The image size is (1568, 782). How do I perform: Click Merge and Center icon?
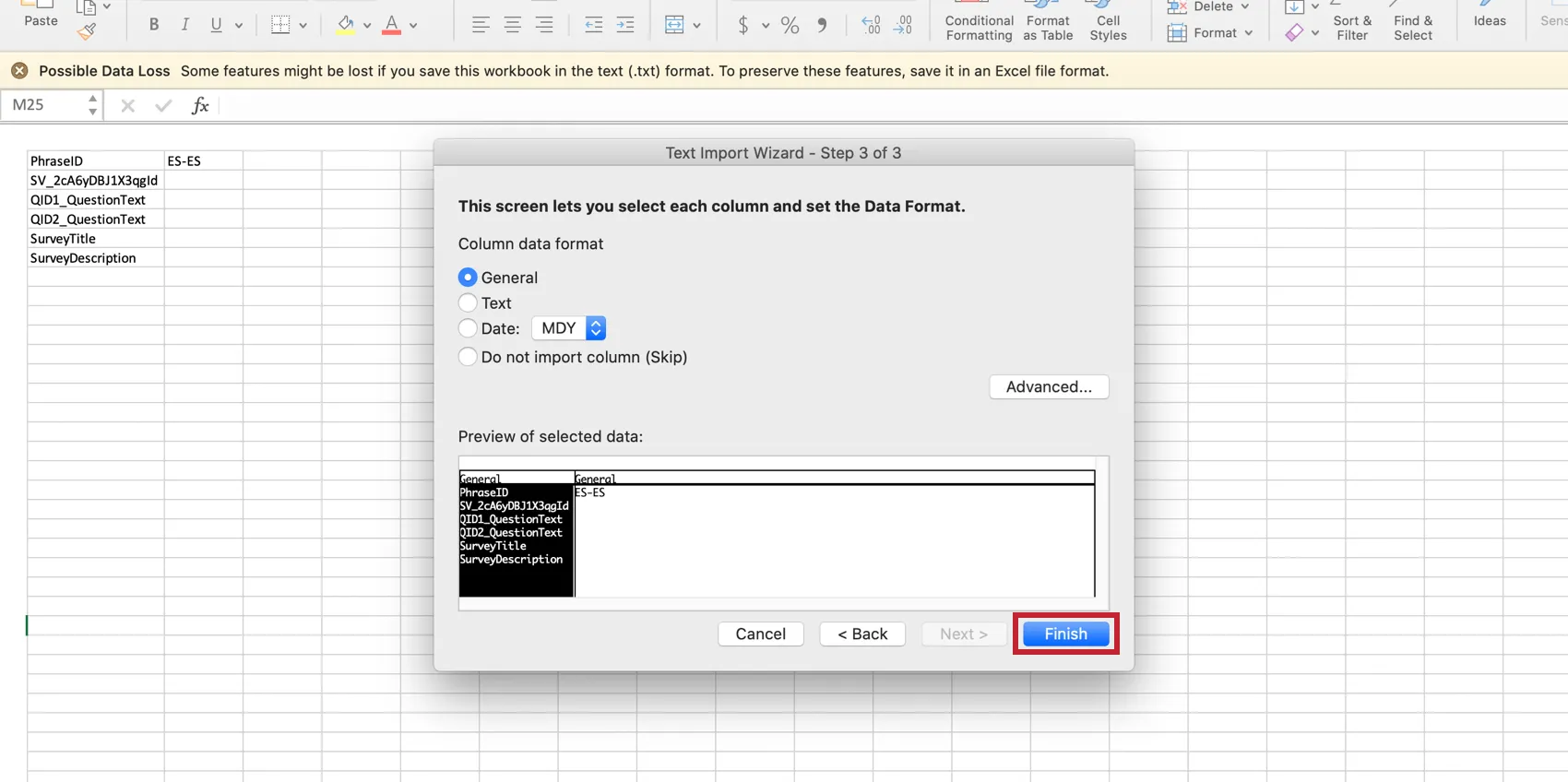tap(674, 25)
